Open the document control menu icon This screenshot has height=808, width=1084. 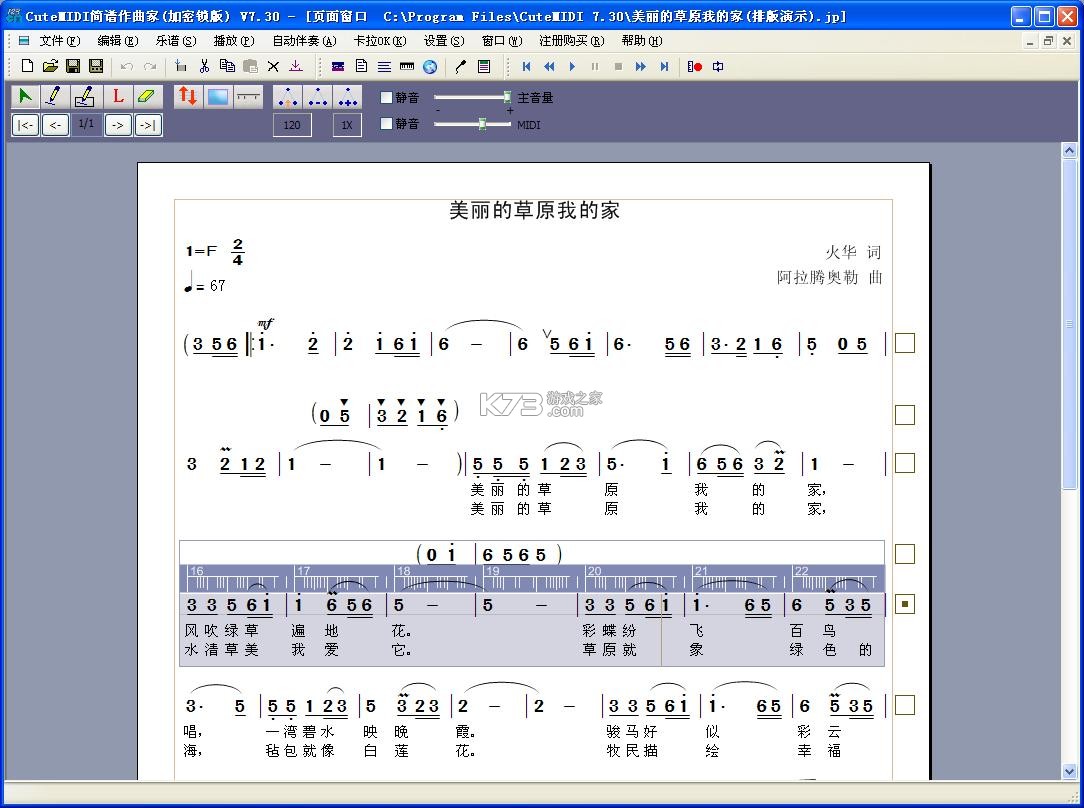coord(24,41)
